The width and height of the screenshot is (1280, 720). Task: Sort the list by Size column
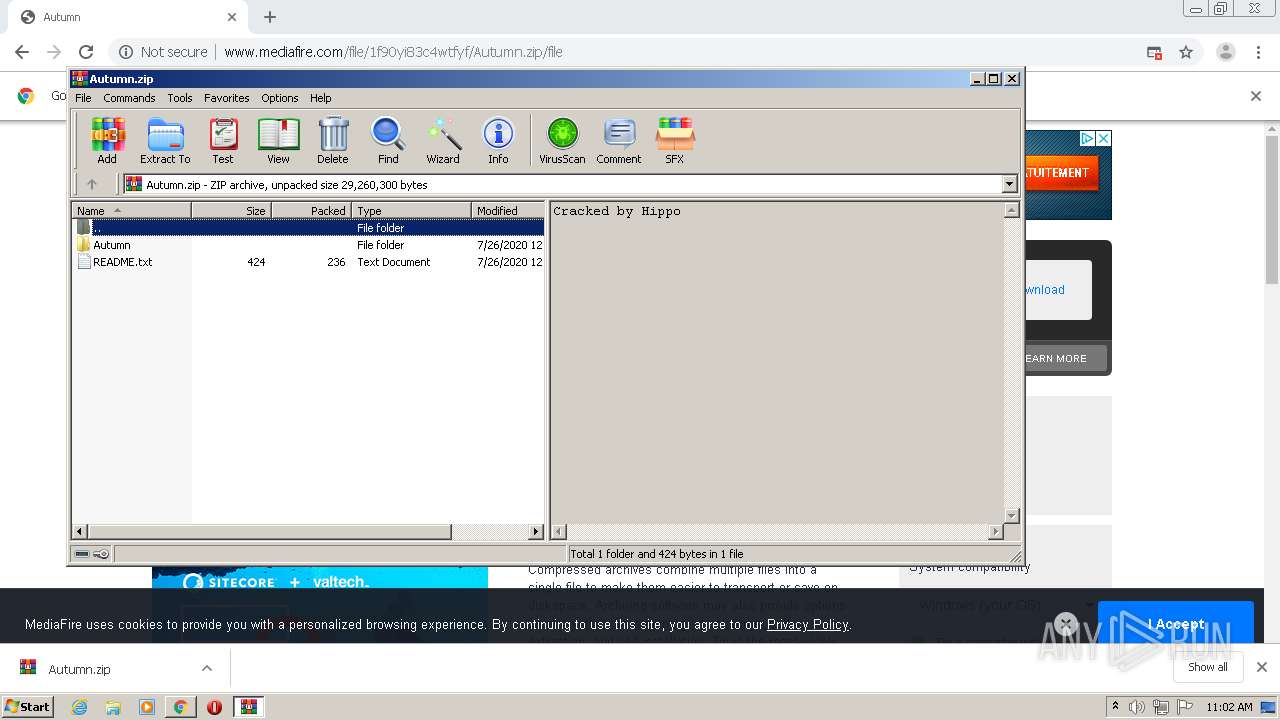point(231,210)
